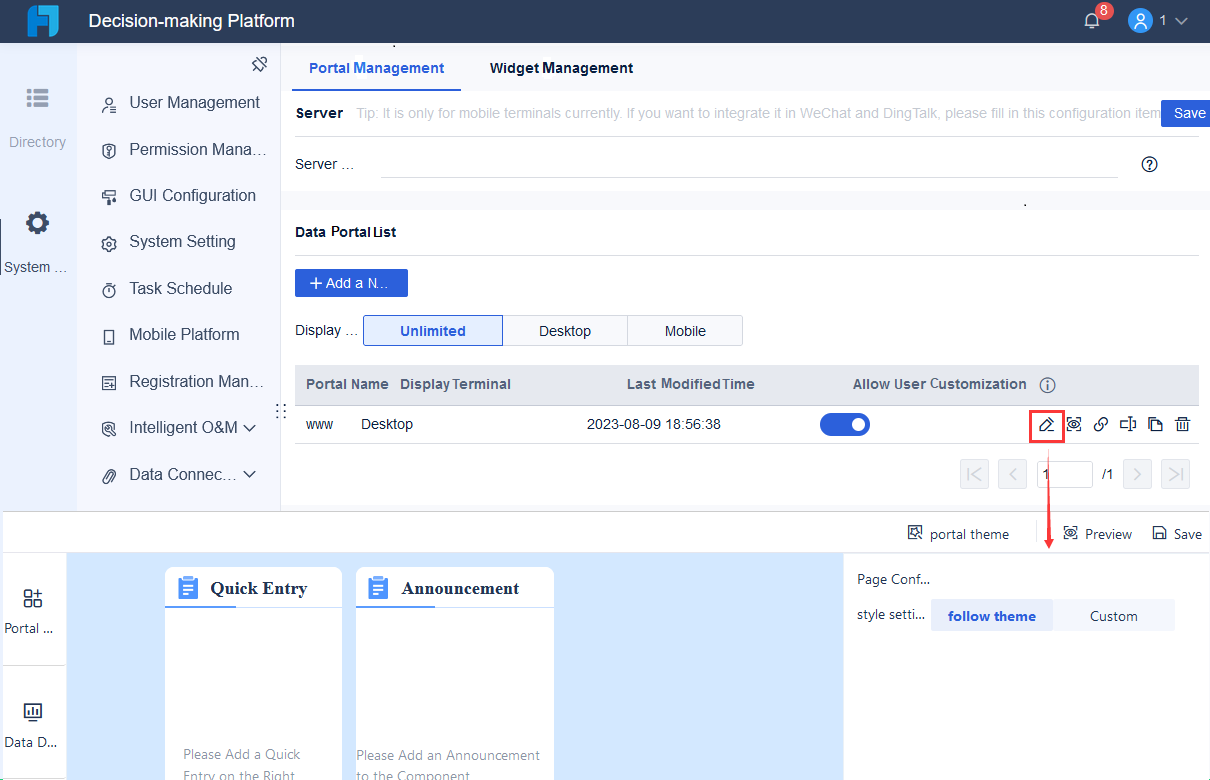Delete the www portal via trash icon
Screen dimensions: 1210x780
click(x=1182, y=424)
